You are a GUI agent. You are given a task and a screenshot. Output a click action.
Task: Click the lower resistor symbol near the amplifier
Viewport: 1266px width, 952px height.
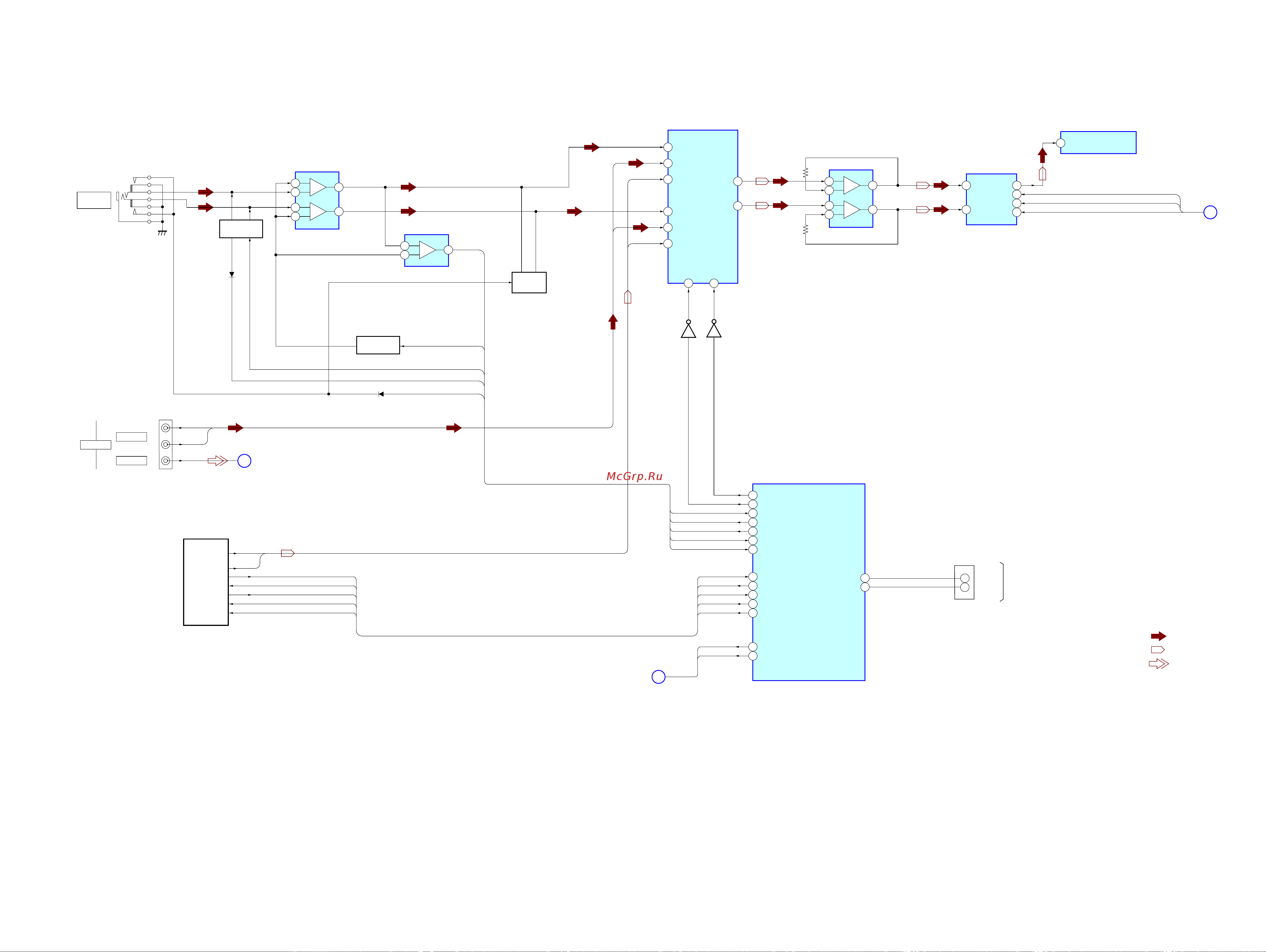tap(805, 229)
